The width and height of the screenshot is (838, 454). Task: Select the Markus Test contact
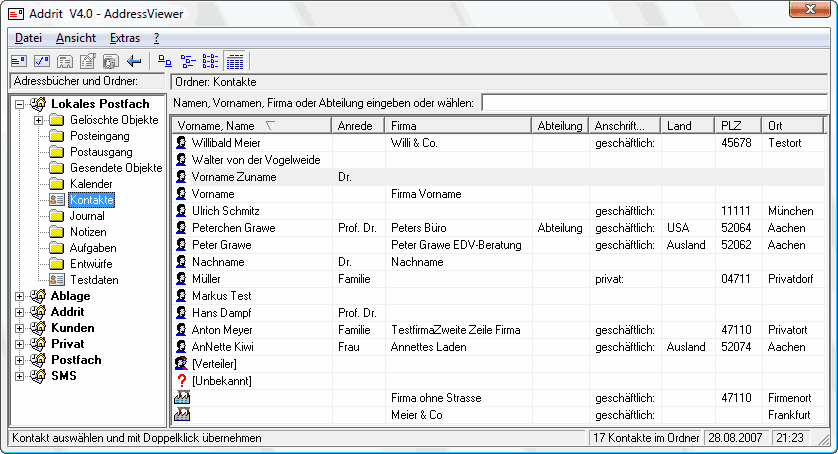point(221,296)
